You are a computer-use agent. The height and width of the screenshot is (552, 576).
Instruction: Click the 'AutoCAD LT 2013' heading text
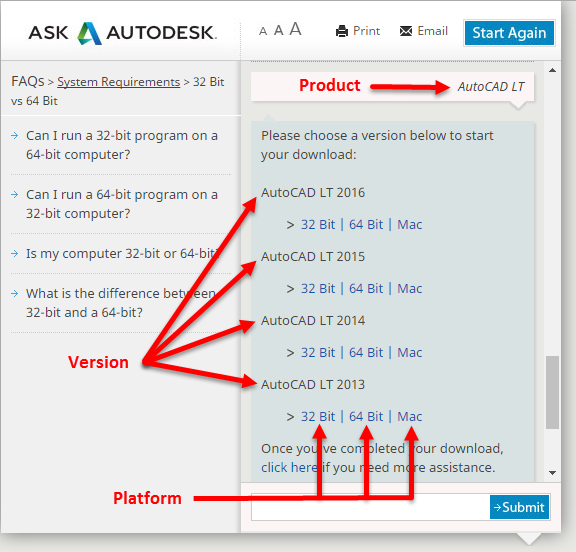click(x=313, y=384)
